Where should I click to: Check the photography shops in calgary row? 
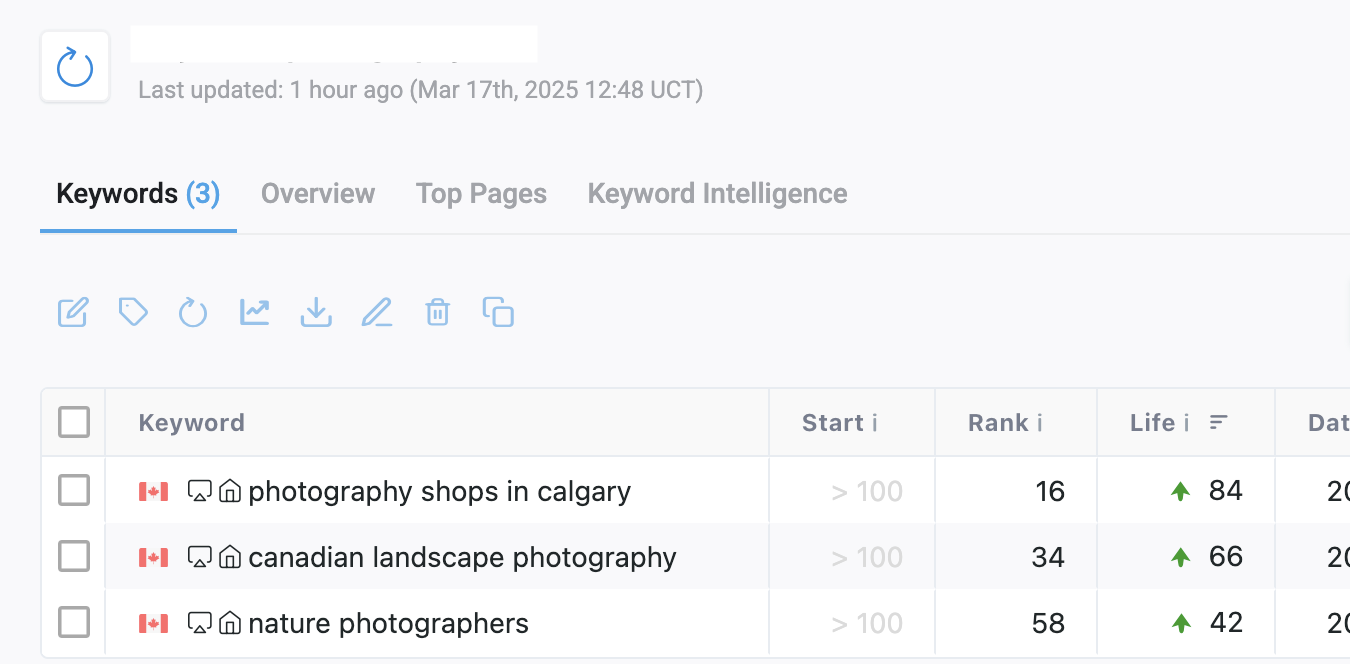click(x=74, y=491)
